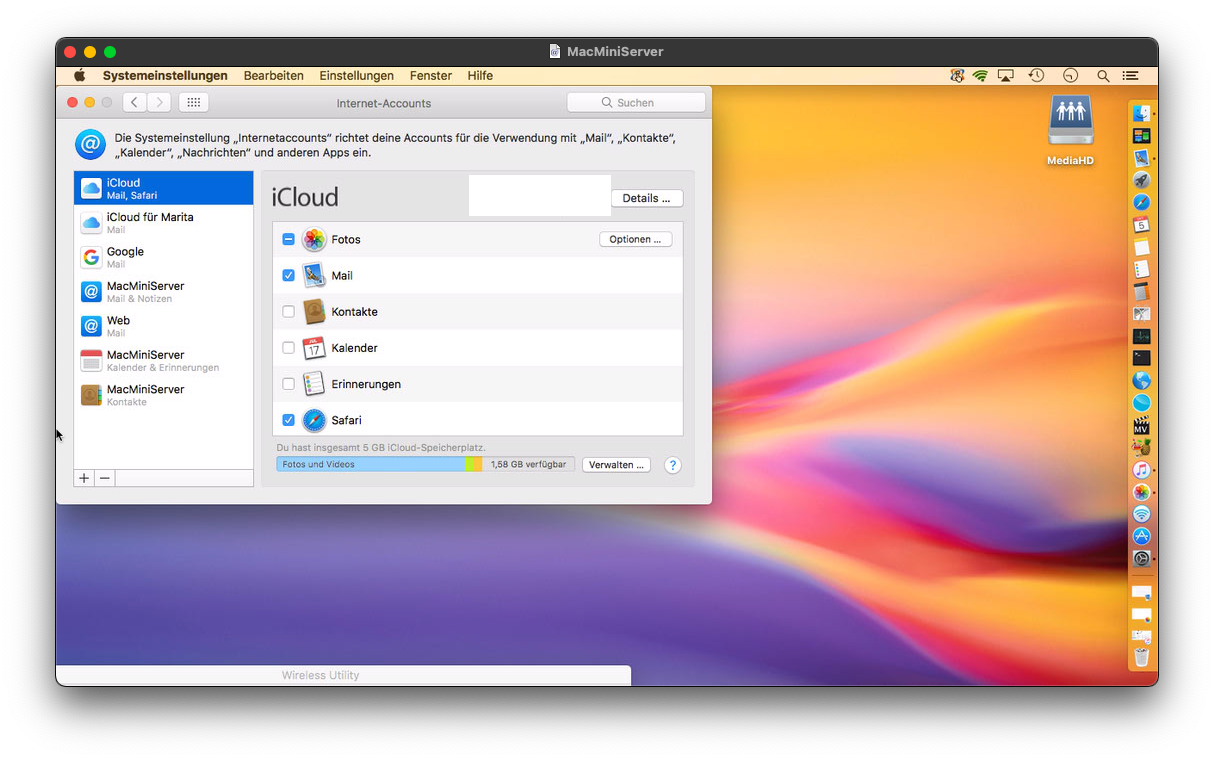
Task: Open Calculator from the dock
Action: pos(1141,292)
